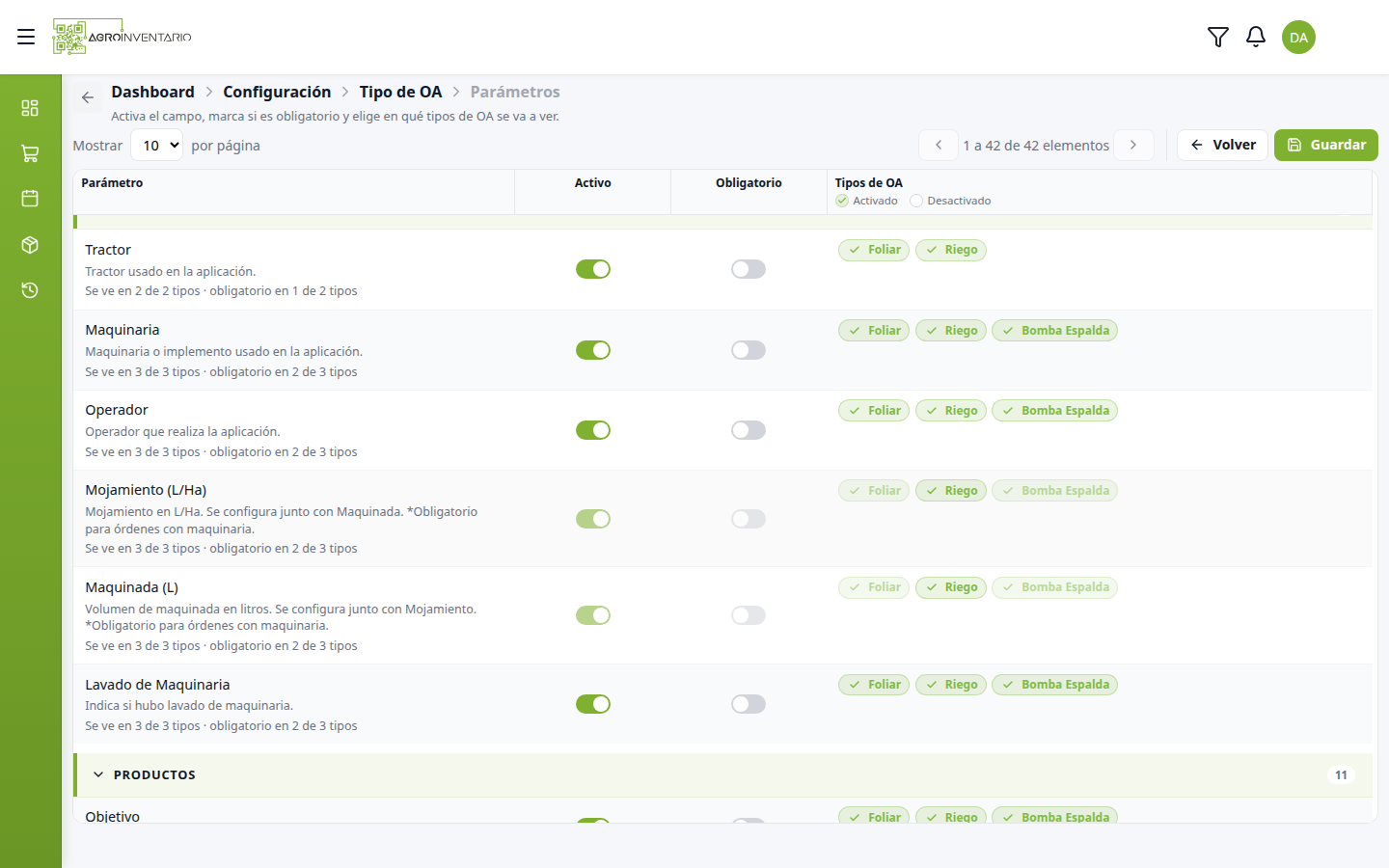Go to Configuración breadcrumb

tap(277, 92)
